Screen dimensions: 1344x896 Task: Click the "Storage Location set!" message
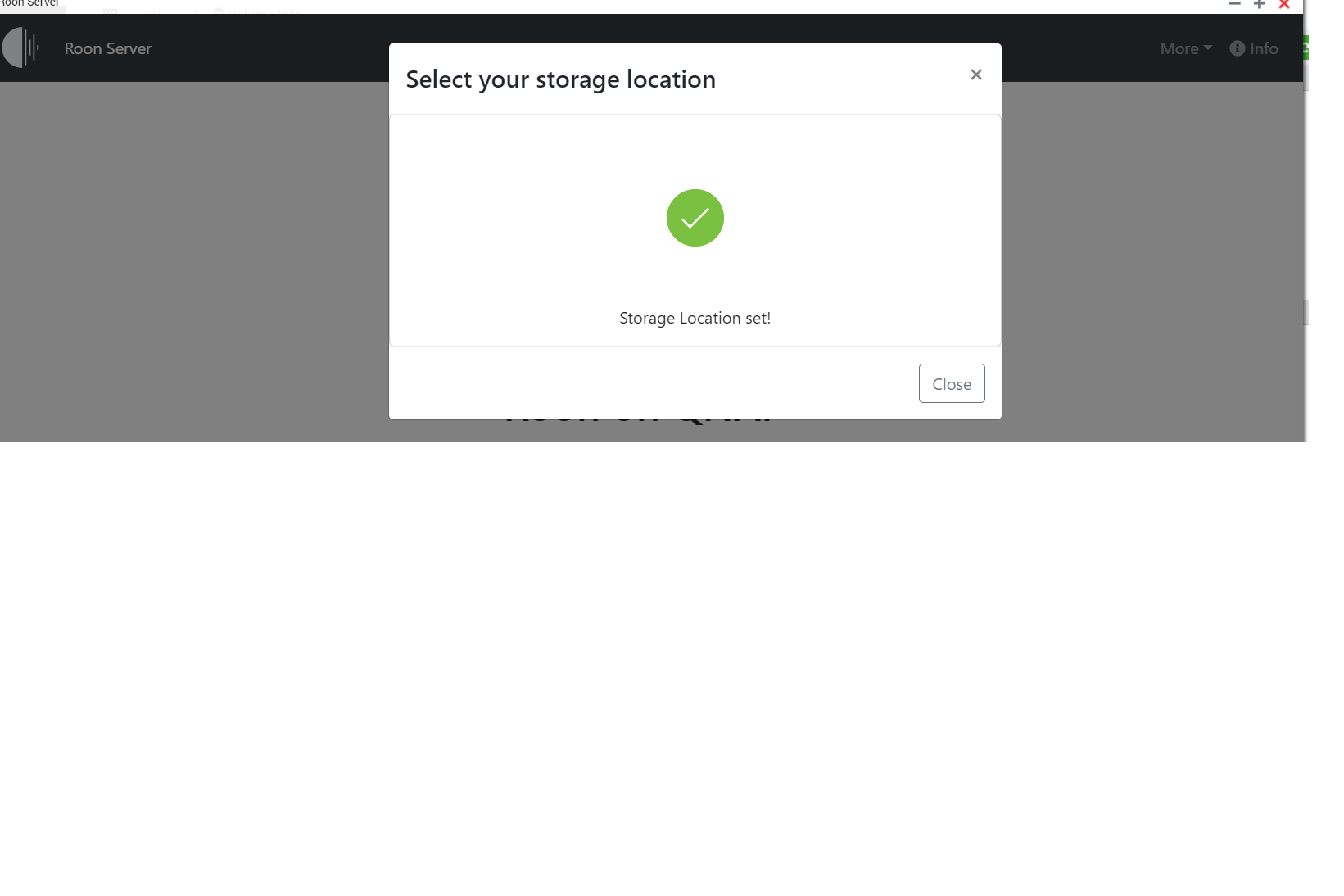(x=695, y=318)
